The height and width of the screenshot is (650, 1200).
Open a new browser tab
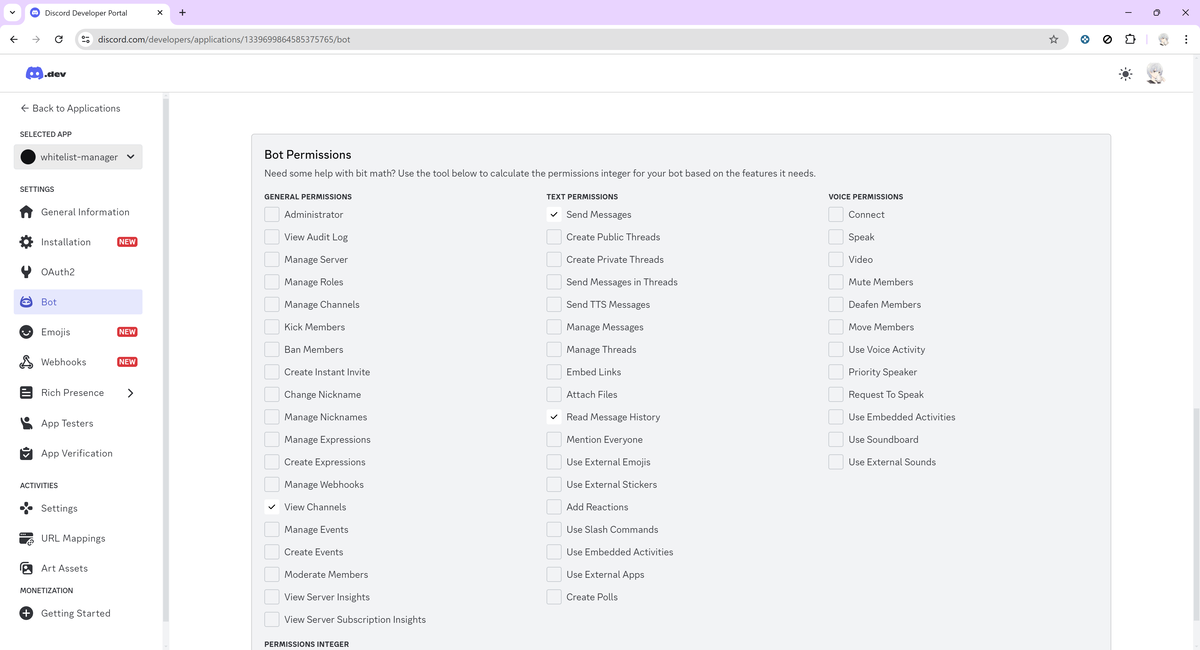(182, 13)
